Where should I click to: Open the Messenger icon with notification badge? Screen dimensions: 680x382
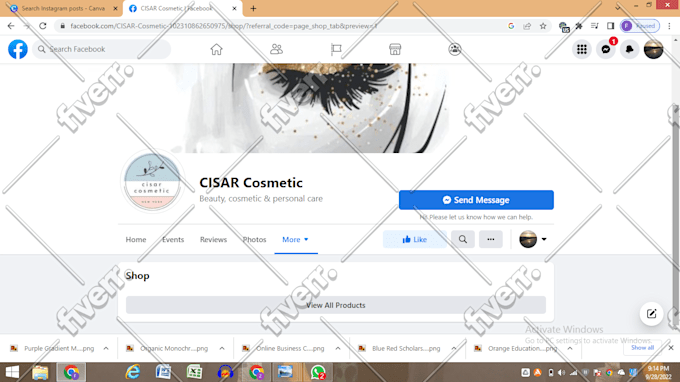pos(606,49)
